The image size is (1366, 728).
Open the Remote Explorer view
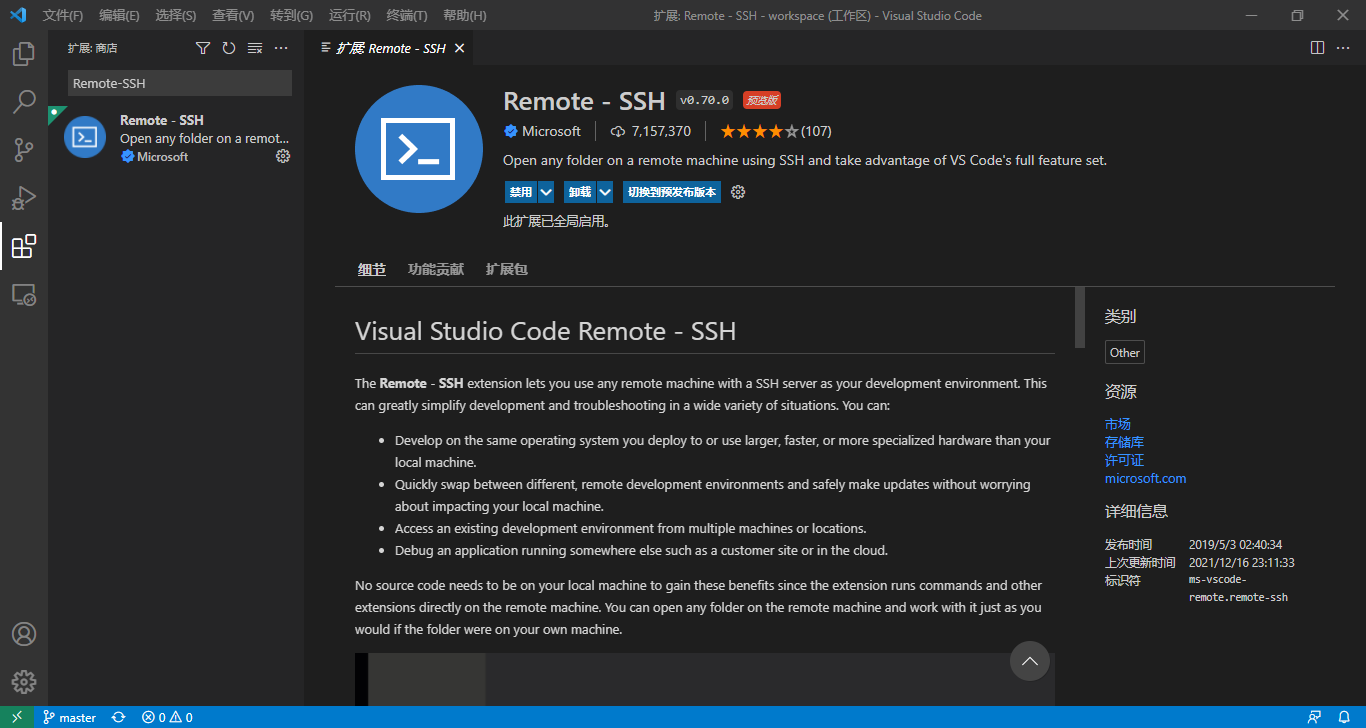24,294
